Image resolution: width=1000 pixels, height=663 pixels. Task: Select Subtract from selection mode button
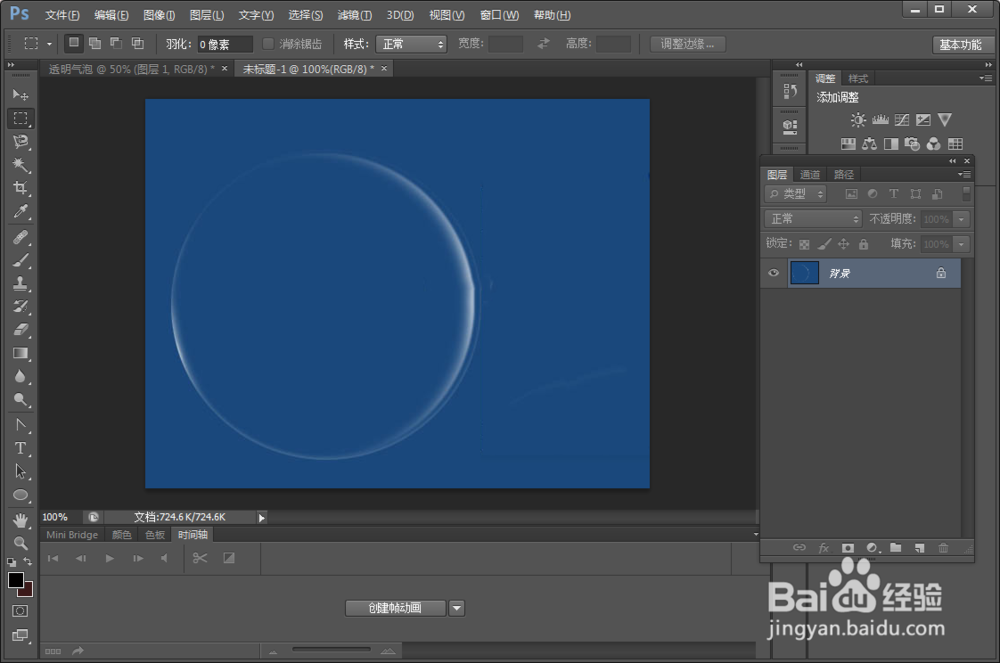[x=116, y=43]
